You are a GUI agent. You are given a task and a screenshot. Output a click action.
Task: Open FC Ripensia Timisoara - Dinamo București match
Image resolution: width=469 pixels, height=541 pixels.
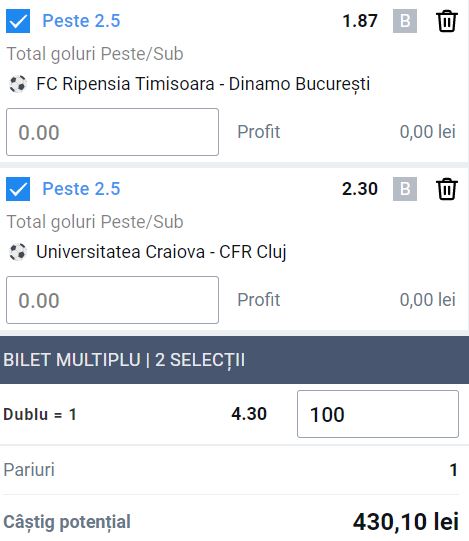[x=203, y=84]
